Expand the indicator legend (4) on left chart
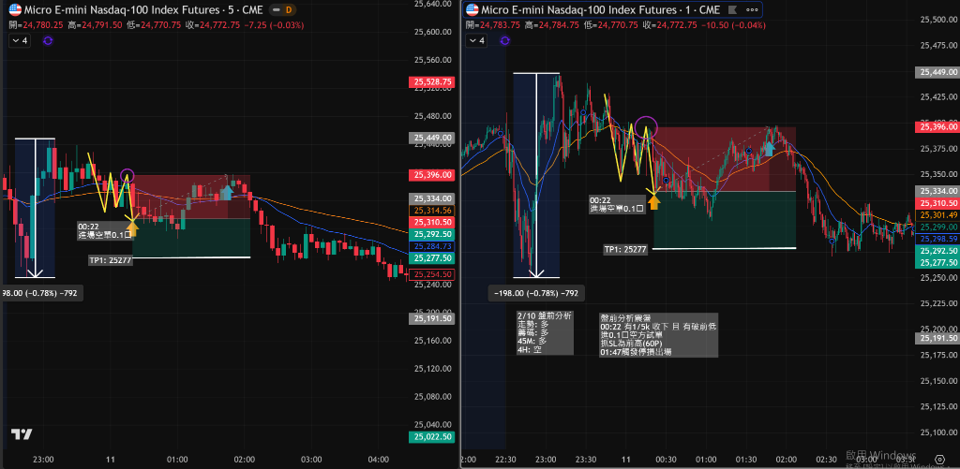Viewport: 960px width, 469px height. pyautogui.click(x=20, y=41)
